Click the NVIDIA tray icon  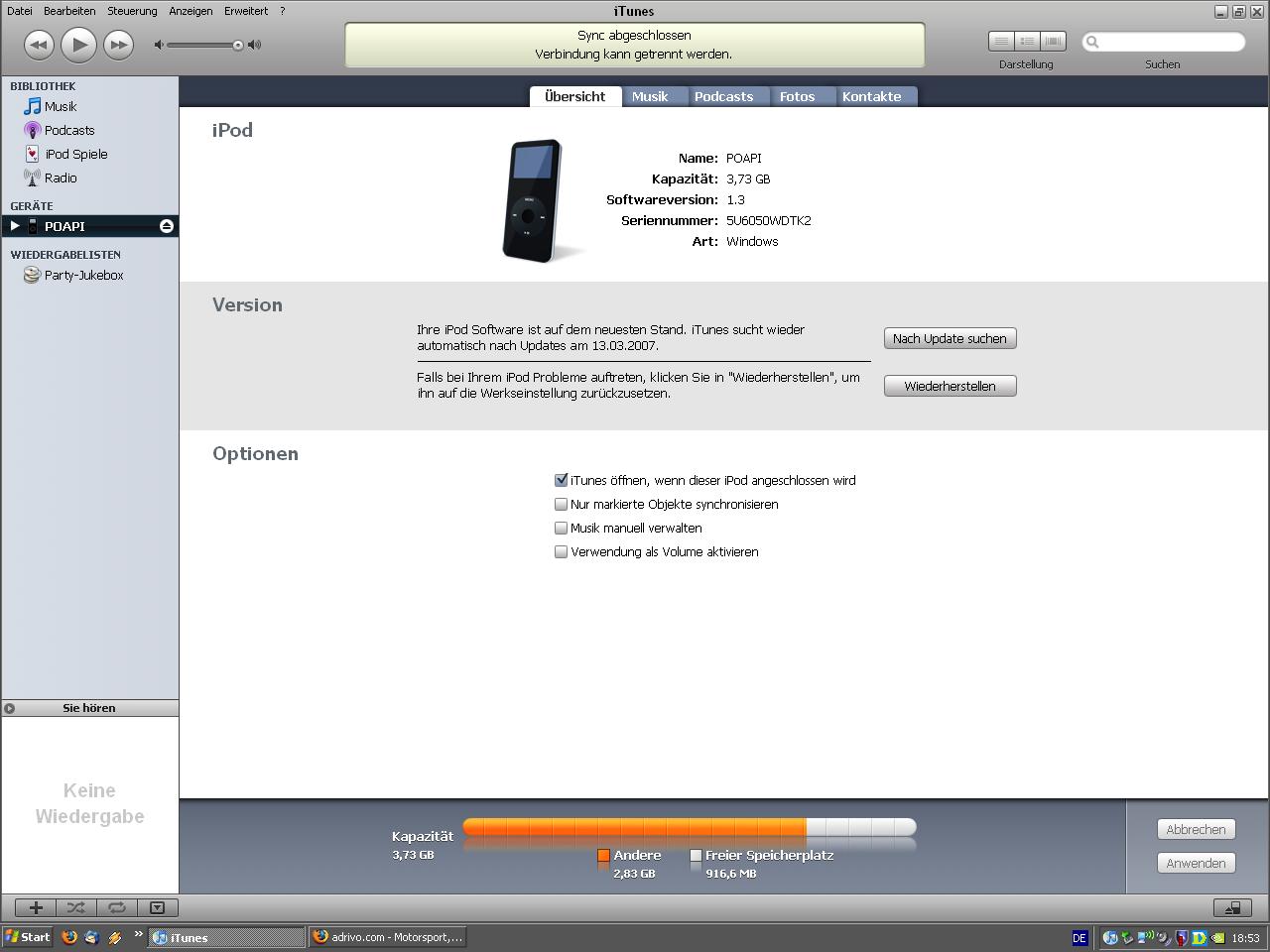coord(1216,937)
